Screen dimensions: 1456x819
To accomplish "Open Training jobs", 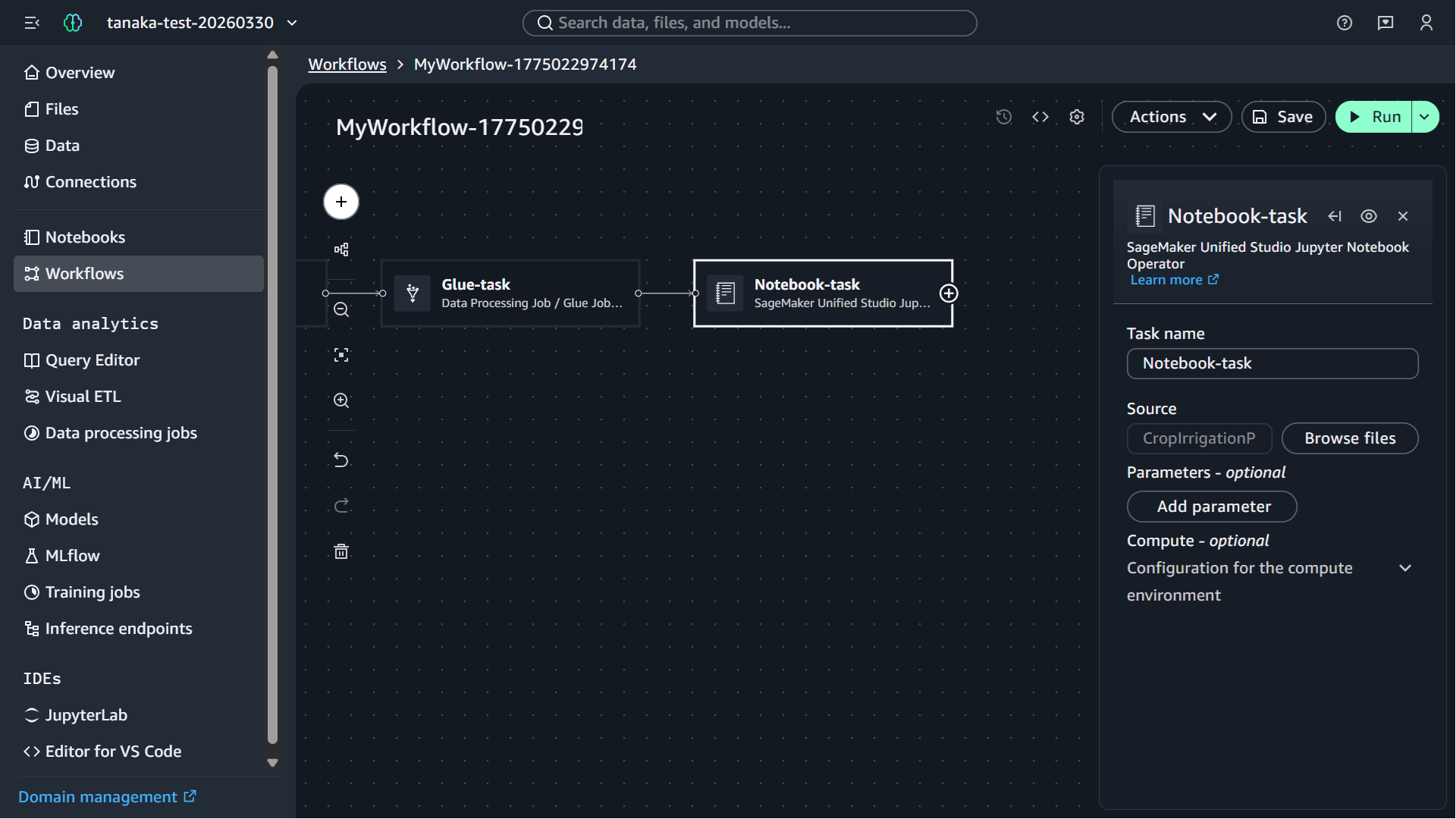I will click(x=139, y=592).
